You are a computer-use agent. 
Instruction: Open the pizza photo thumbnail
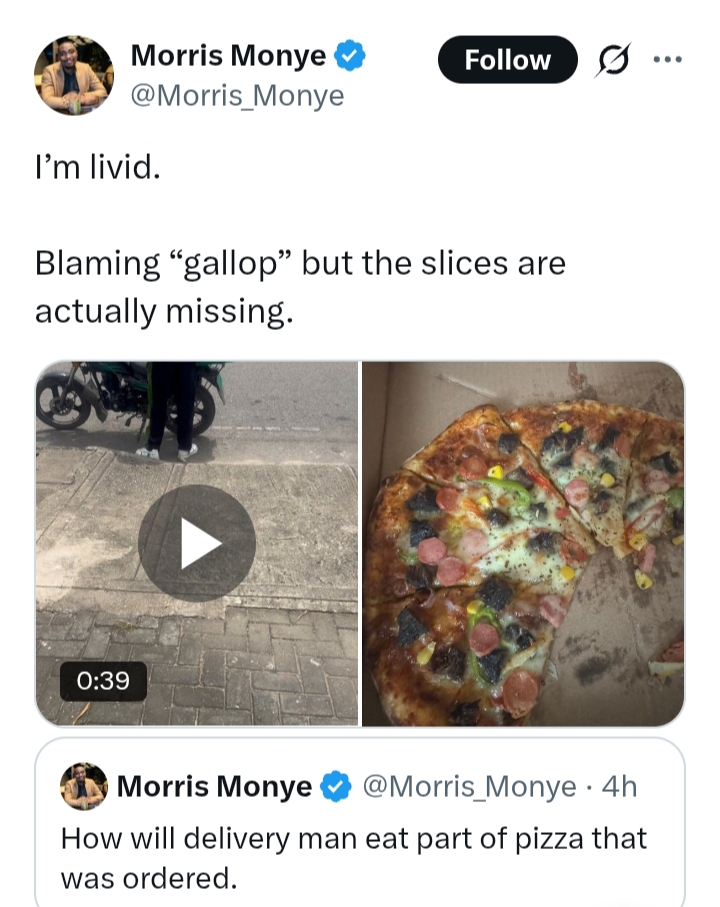pos(523,543)
